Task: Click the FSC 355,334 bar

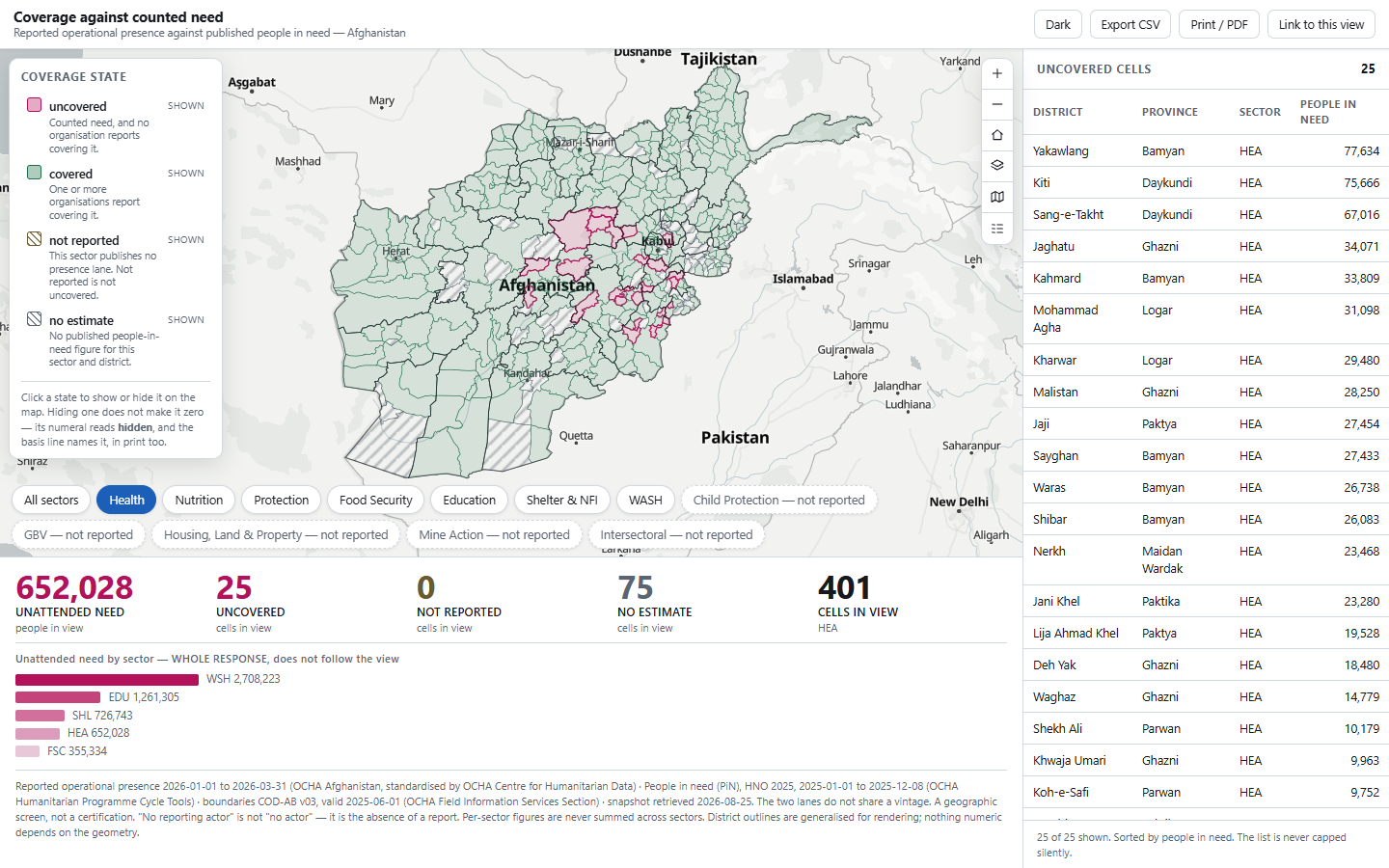Action: coord(27,750)
